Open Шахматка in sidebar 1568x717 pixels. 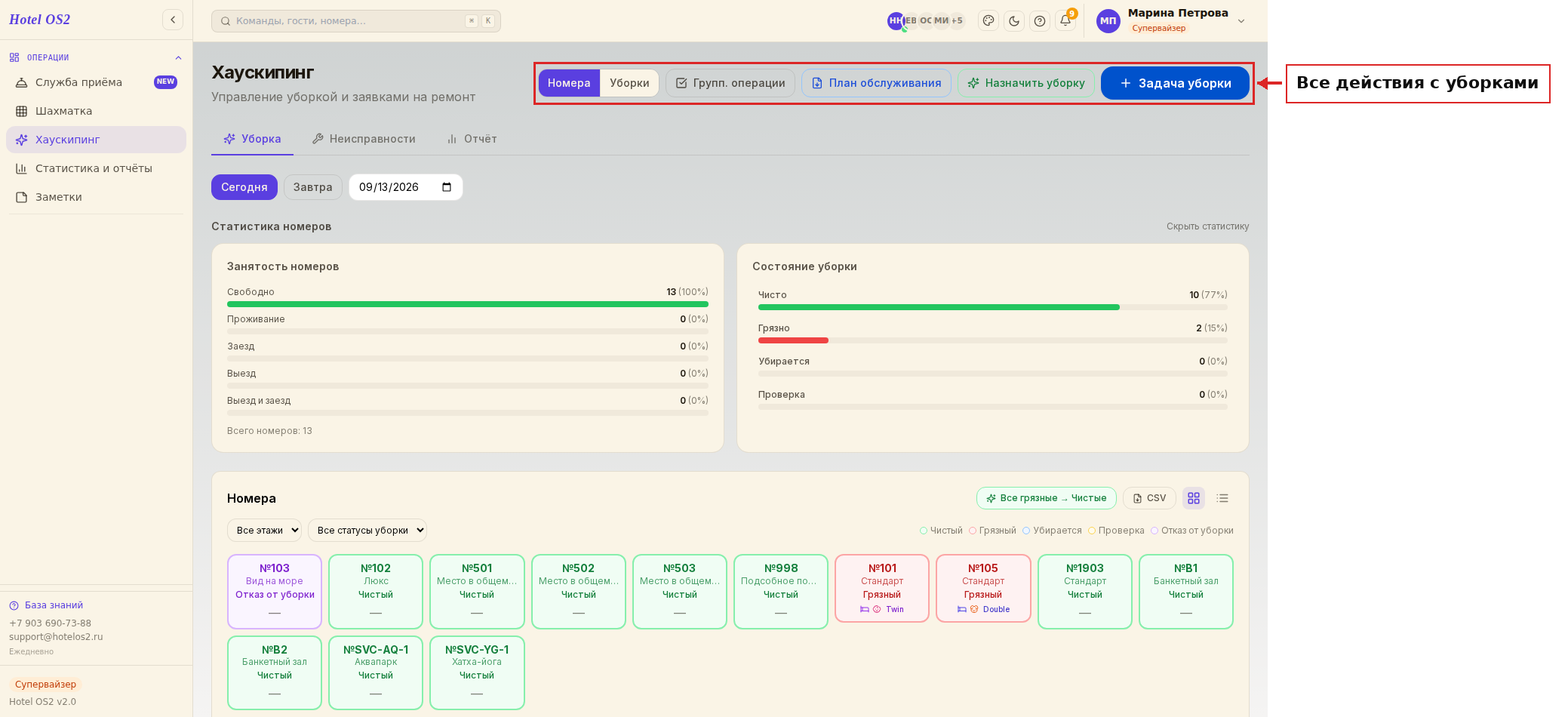point(96,111)
